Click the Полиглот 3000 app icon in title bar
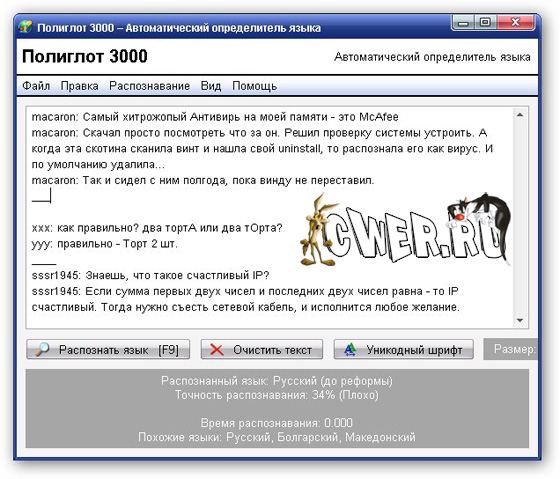Viewport: 560px width, 479px height. [x=26, y=27]
